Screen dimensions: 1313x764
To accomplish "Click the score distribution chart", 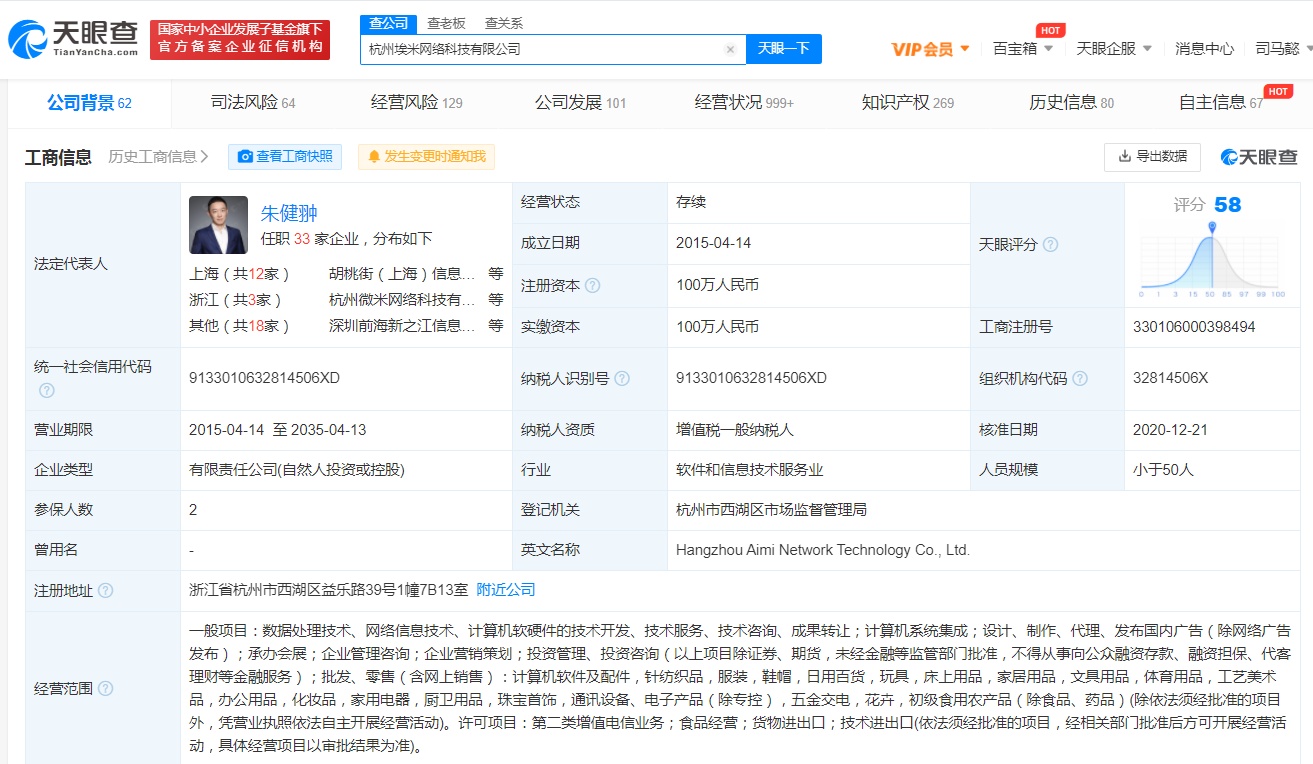I will (1212, 260).
